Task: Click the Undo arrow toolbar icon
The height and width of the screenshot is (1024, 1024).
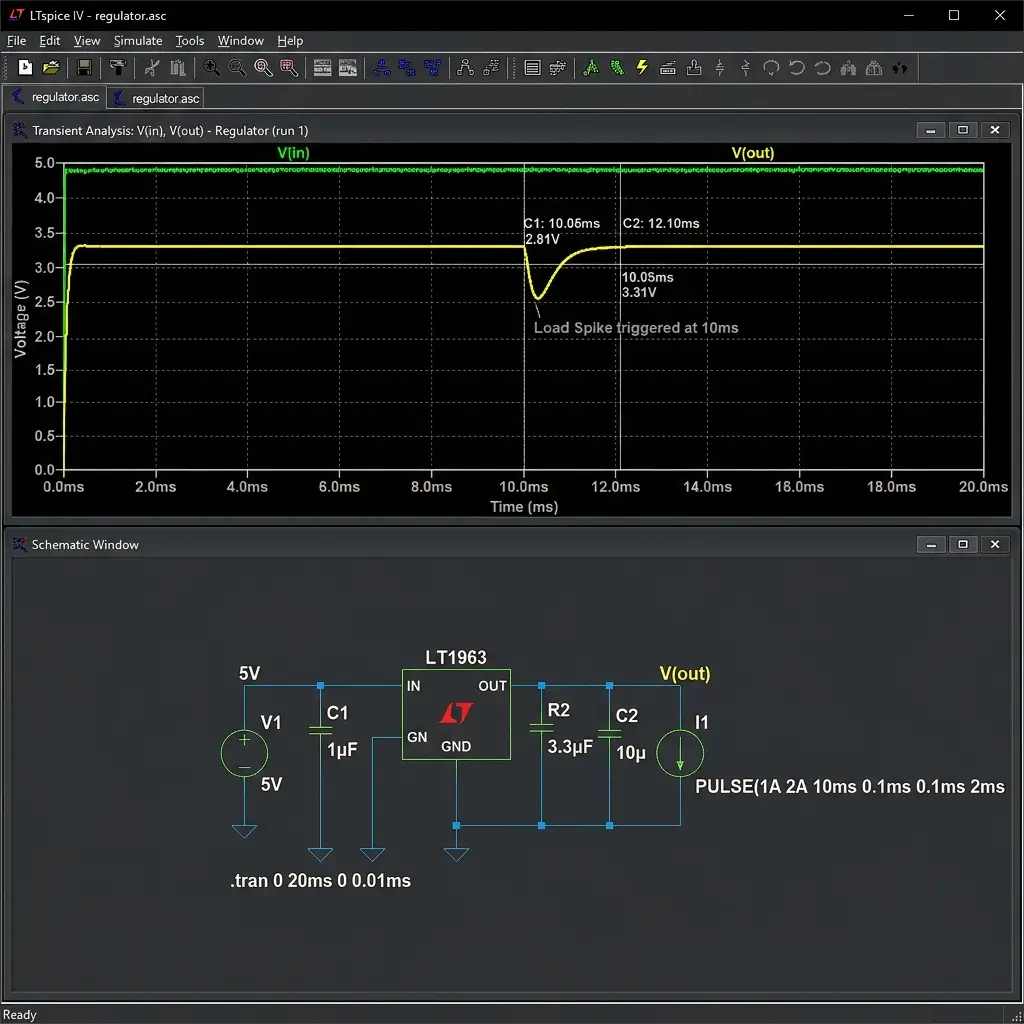Action: point(797,67)
